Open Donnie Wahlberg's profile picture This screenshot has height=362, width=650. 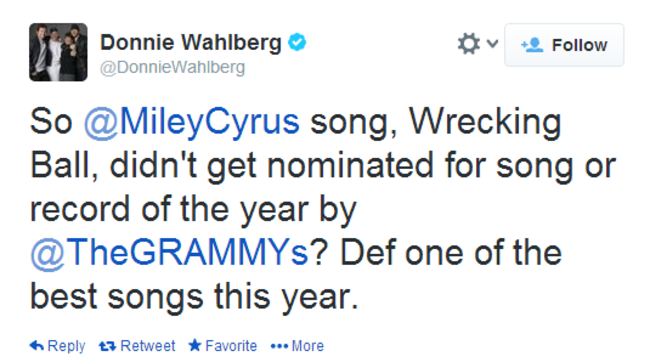pos(58,52)
